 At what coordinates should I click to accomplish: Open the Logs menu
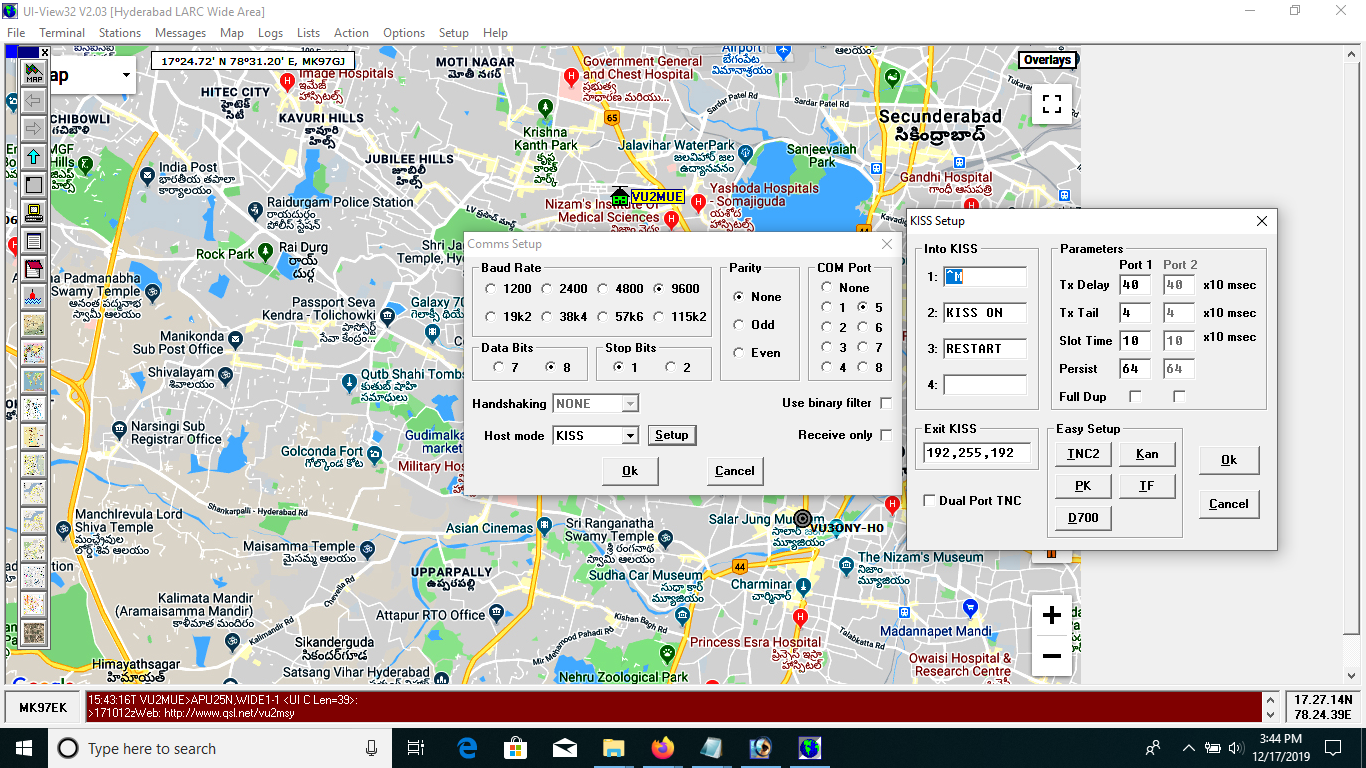pyautogui.click(x=270, y=33)
